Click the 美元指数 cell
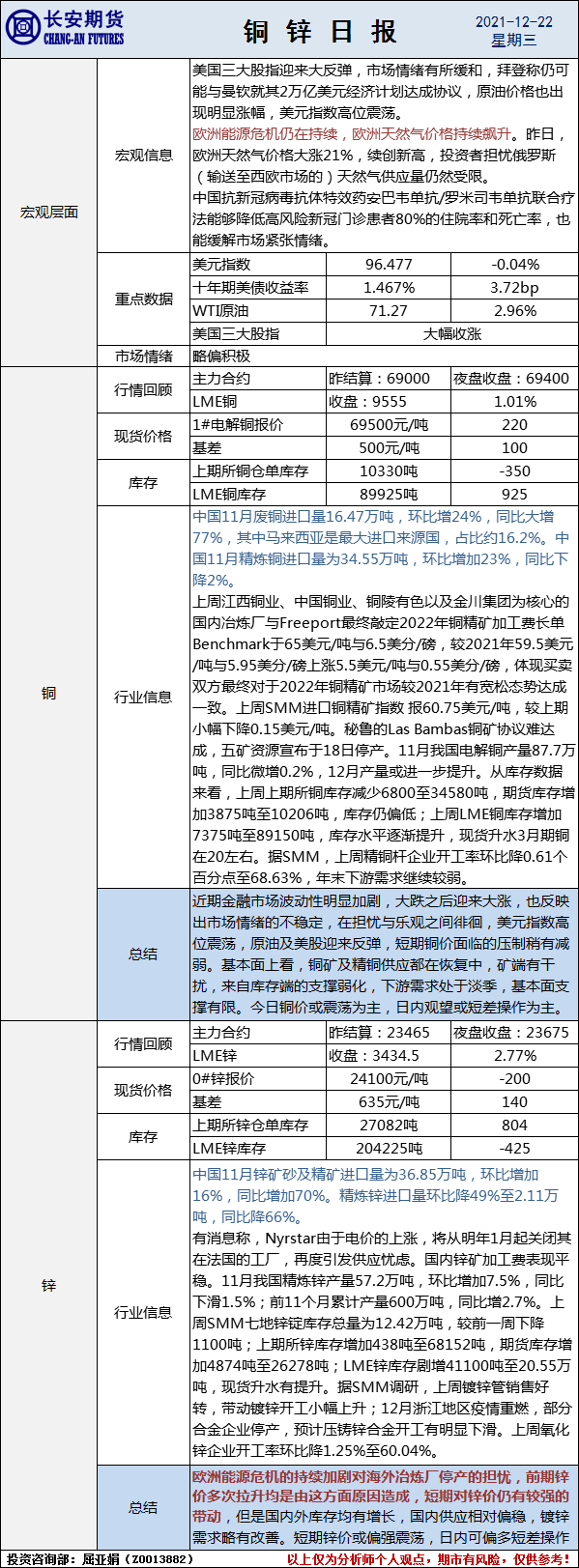 coord(258,265)
